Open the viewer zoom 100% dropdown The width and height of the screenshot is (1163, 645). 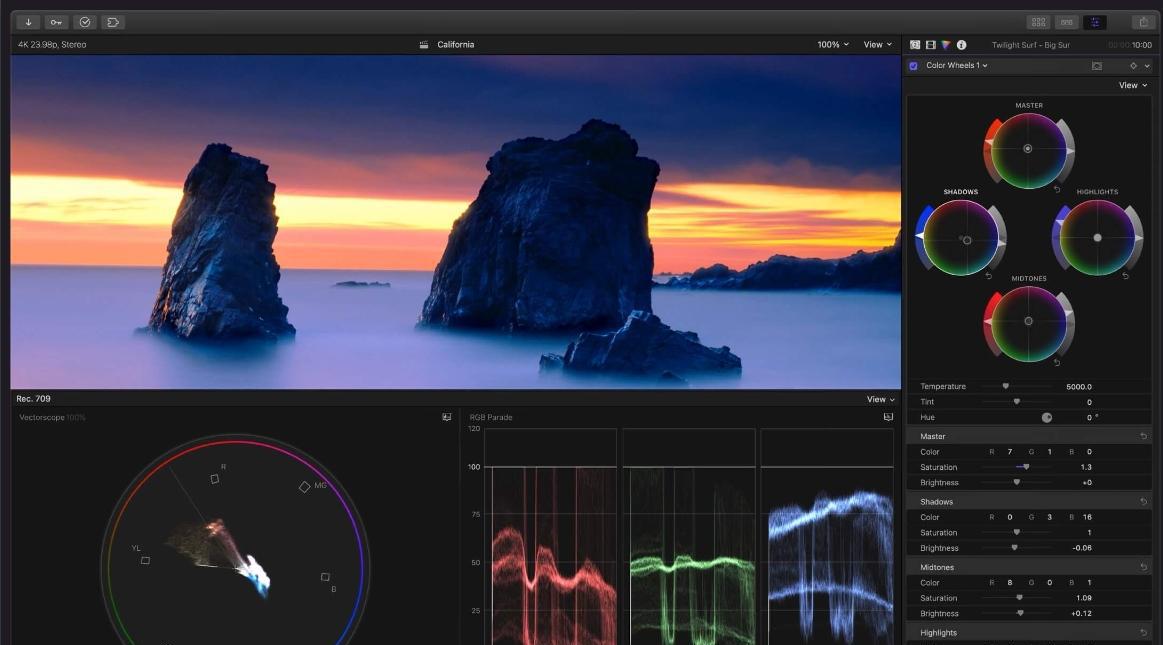point(833,44)
